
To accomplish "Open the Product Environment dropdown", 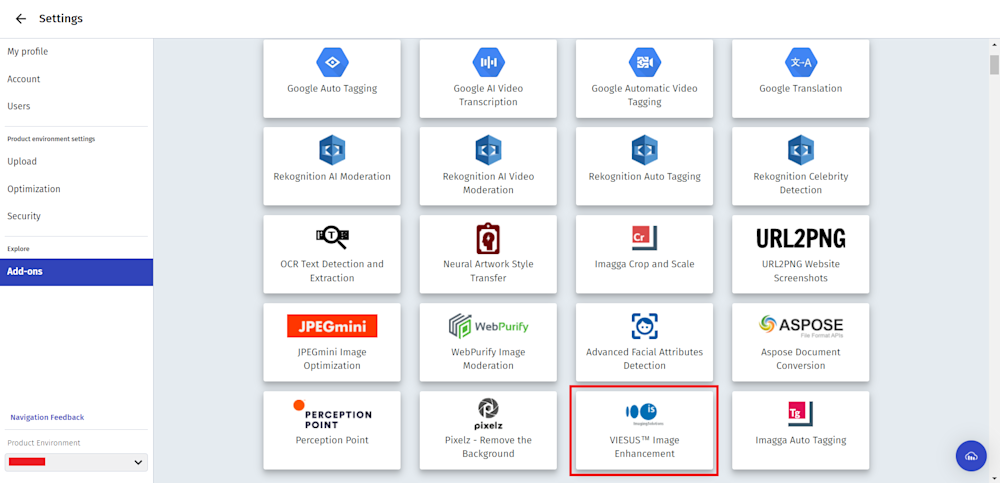I will click(x=77, y=462).
